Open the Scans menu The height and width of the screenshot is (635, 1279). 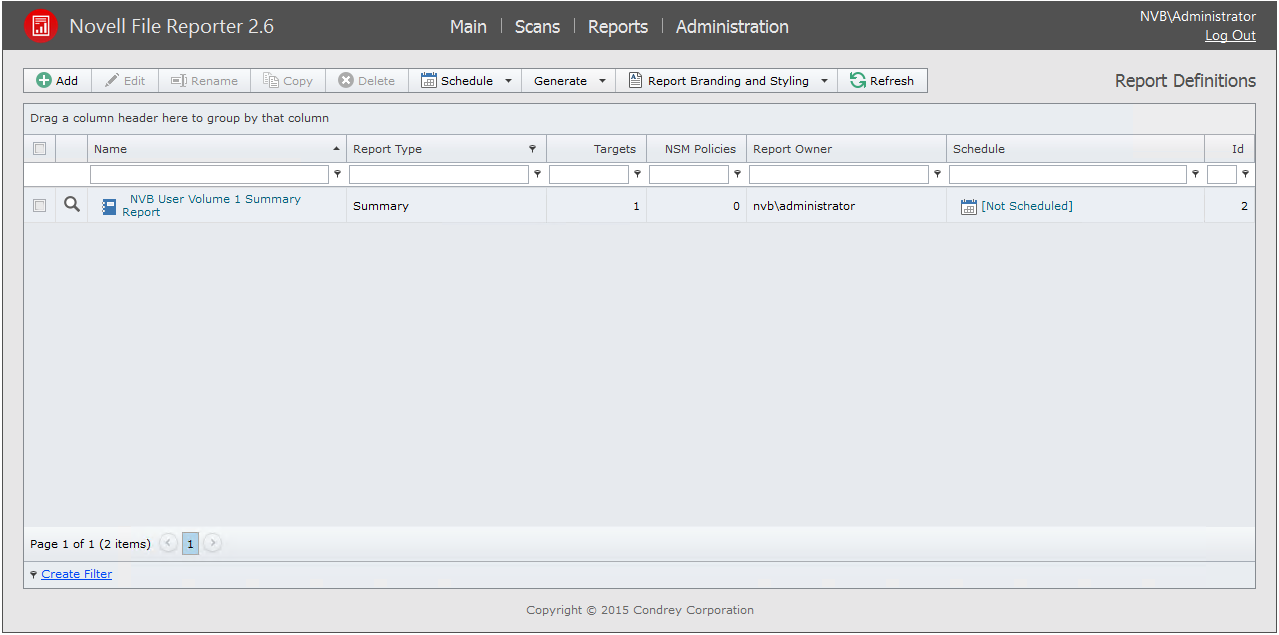coord(537,27)
